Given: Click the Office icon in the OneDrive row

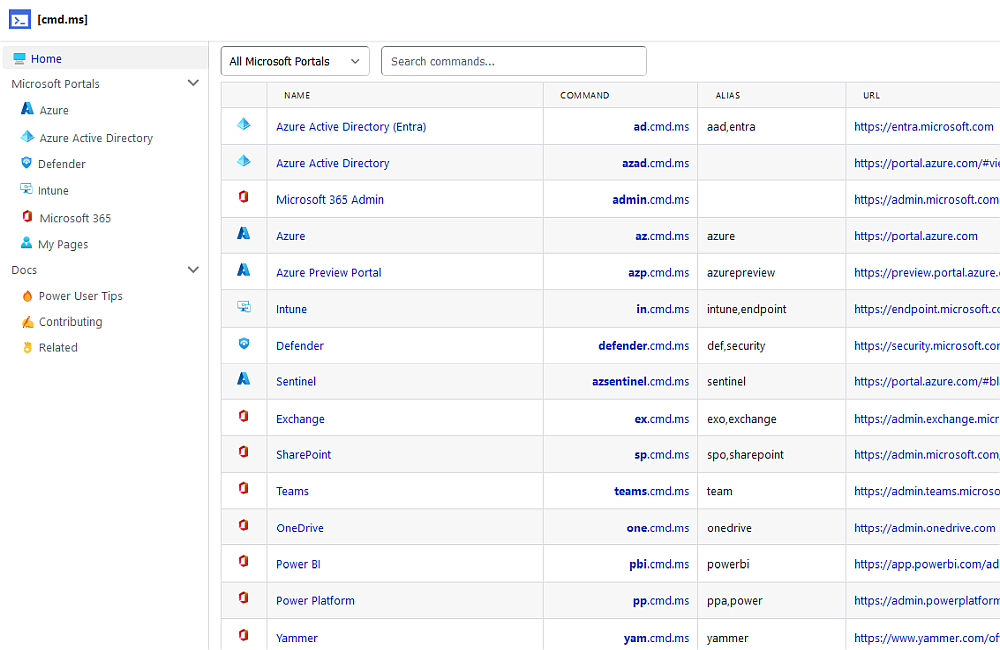Looking at the screenshot, I should 244,525.
